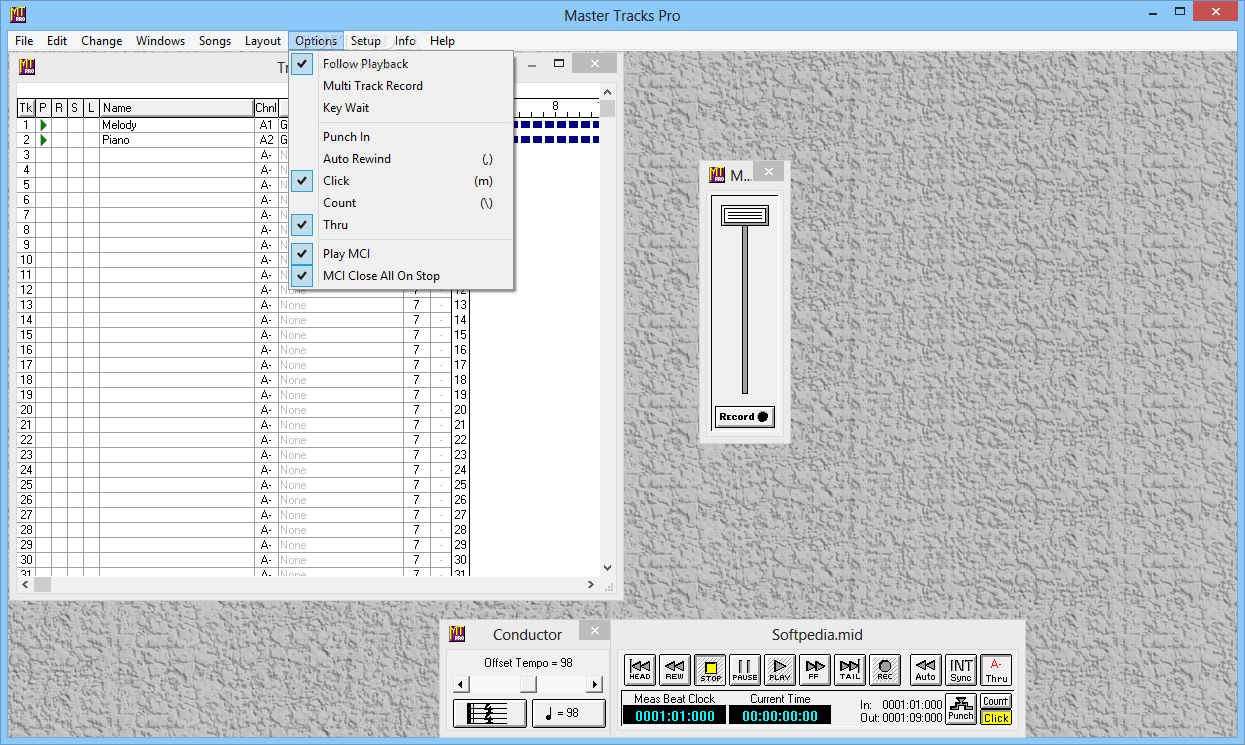Viewport: 1245px width, 745px height.
Task: Click the mixer window MT Pro icon
Action: (x=716, y=175)
